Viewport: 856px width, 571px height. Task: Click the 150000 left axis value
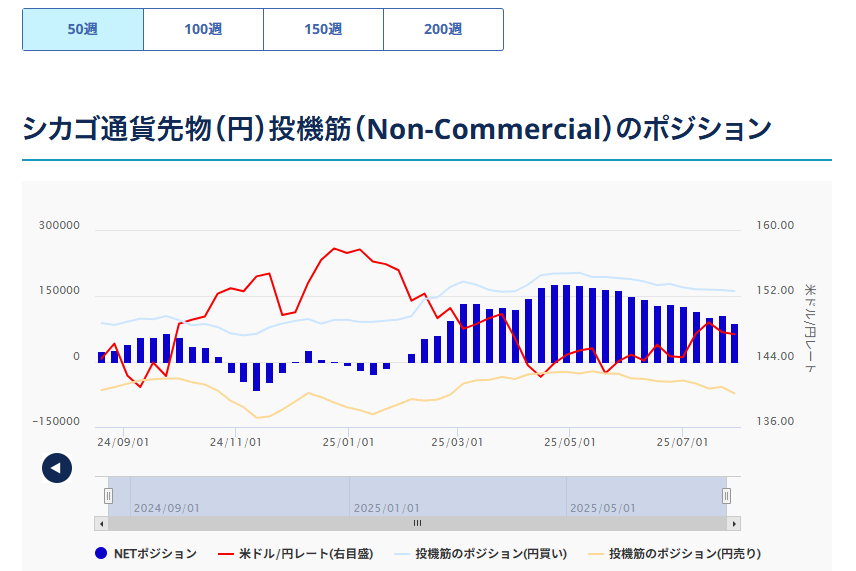59,290
